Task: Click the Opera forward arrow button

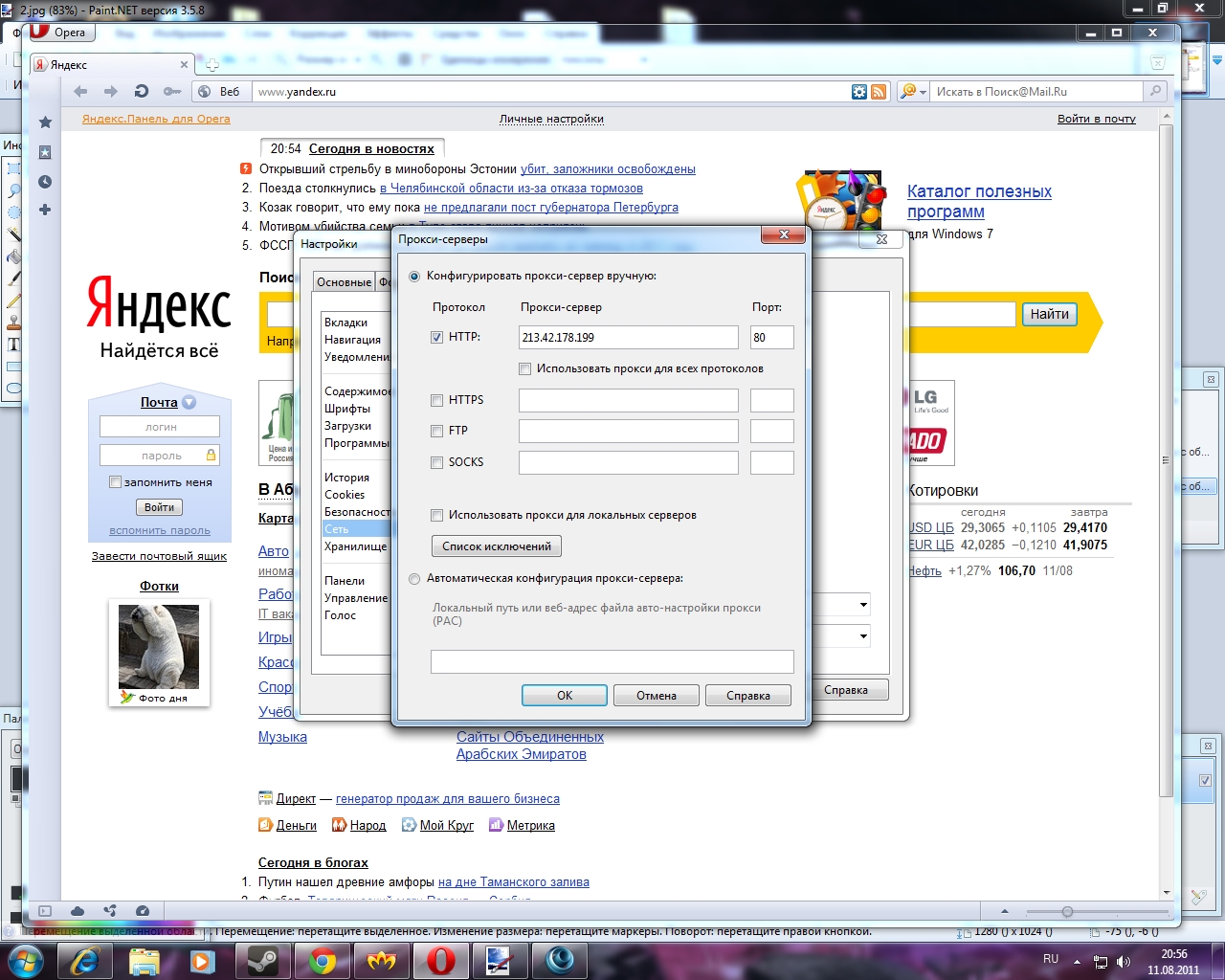Action: 111,92
